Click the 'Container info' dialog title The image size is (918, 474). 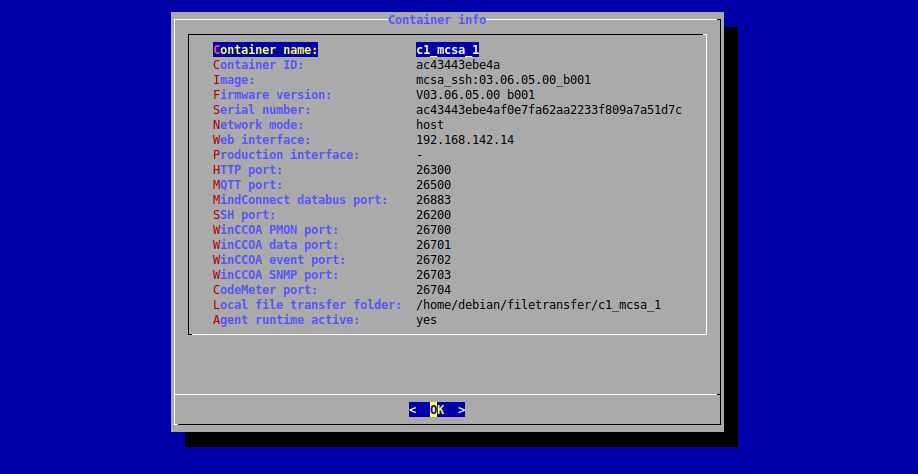tap(437, 20)
